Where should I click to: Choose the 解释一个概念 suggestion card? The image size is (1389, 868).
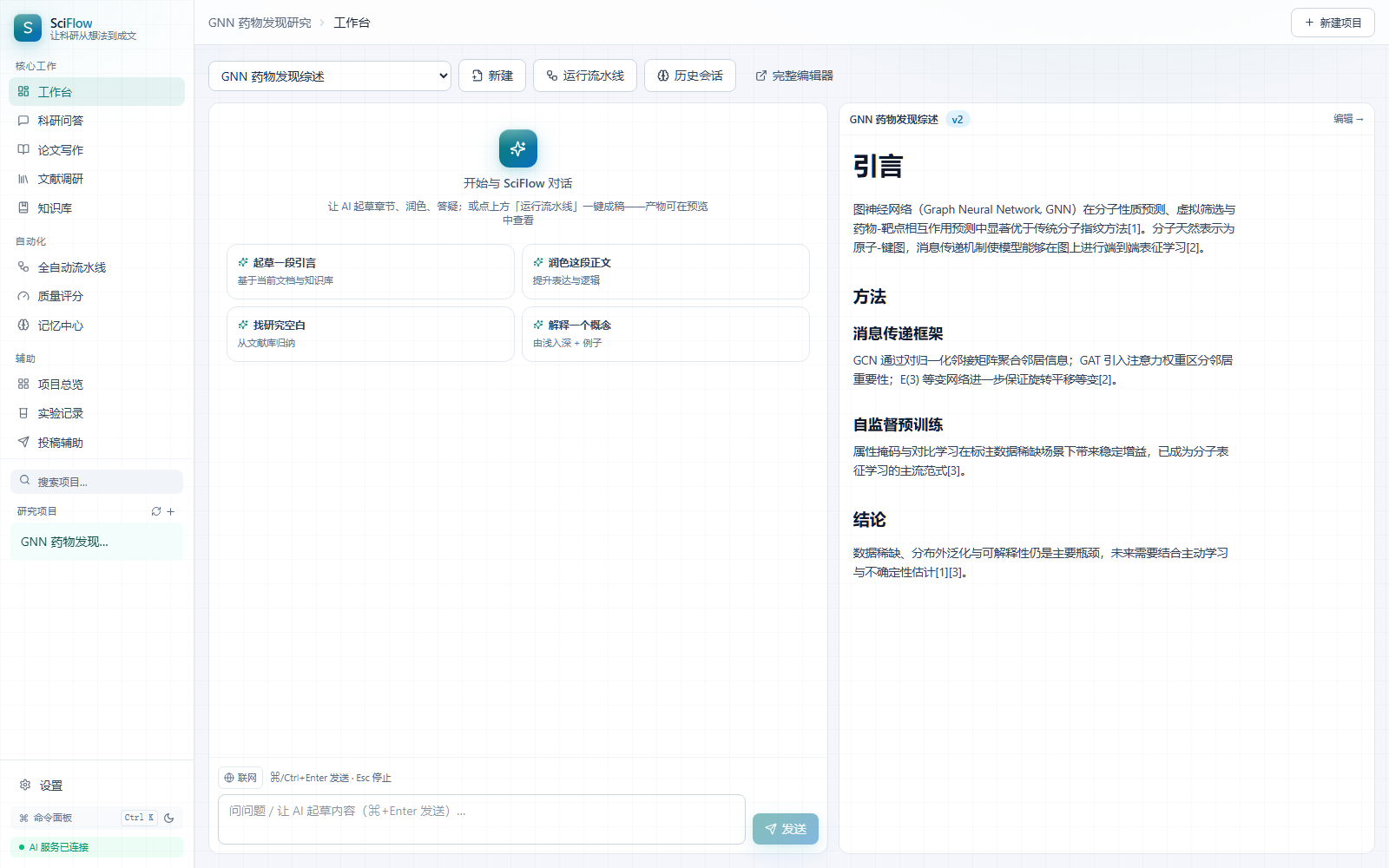coord(666,334)
